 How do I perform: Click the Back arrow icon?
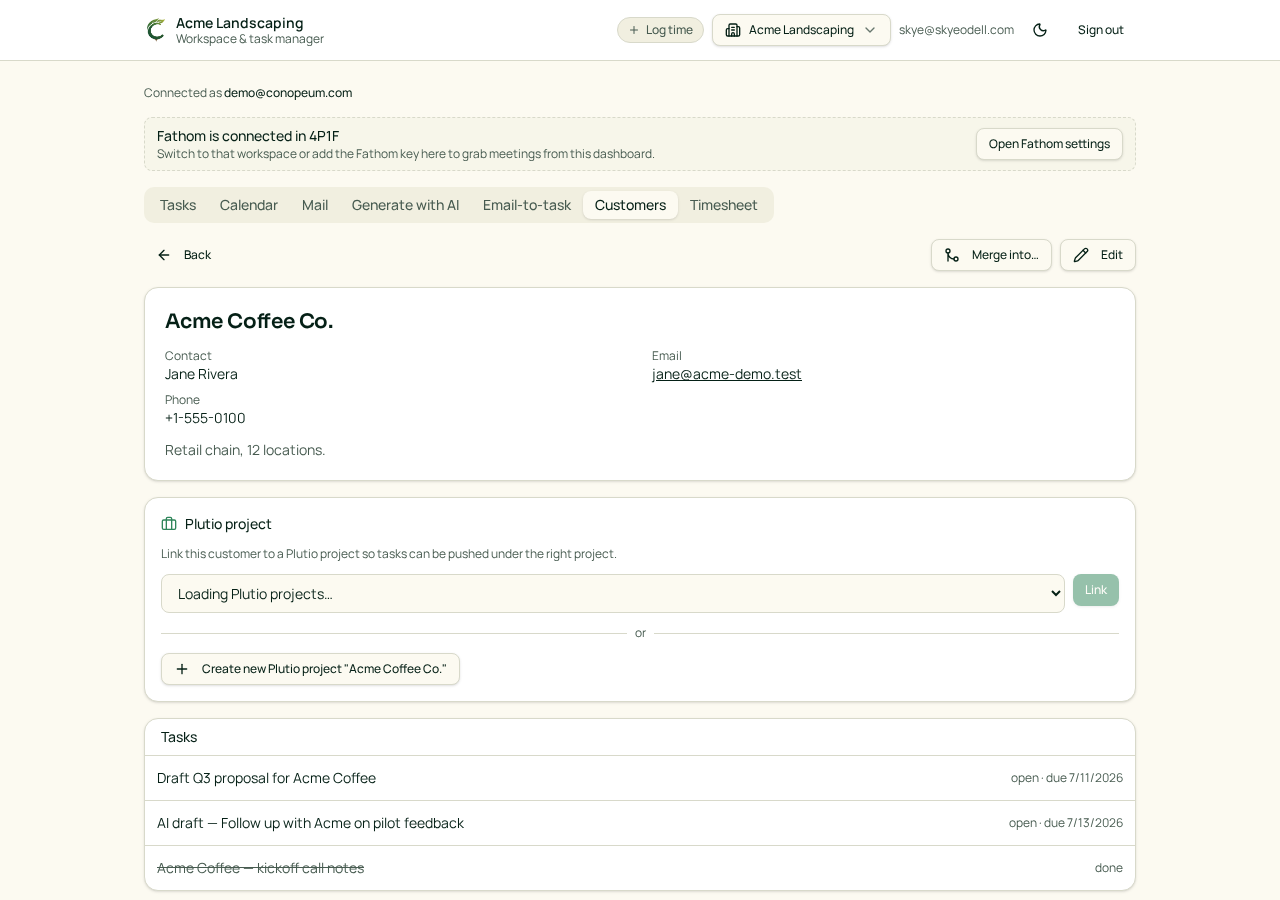click(164, 255)
